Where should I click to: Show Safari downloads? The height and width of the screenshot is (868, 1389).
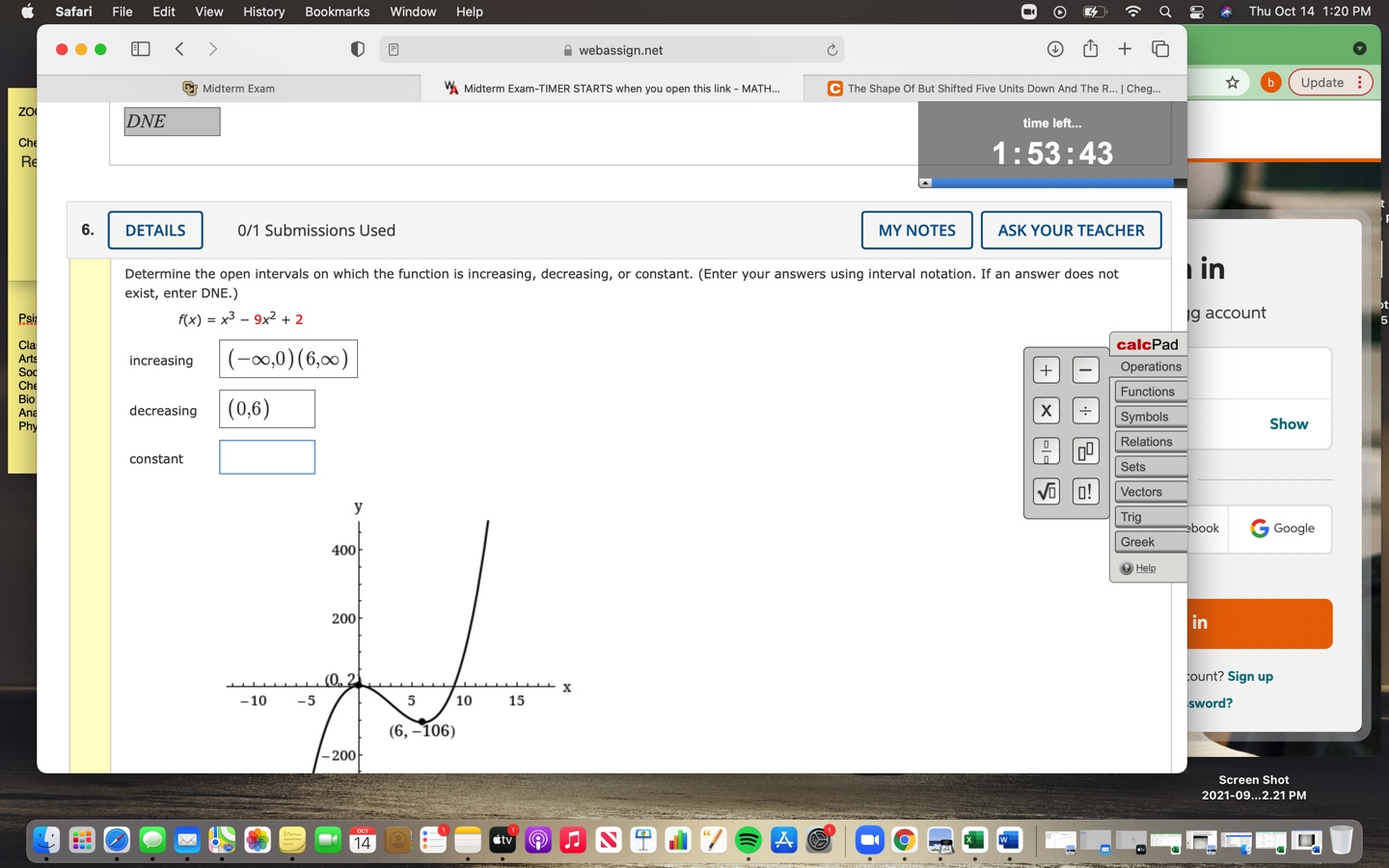click(1055, 49)
